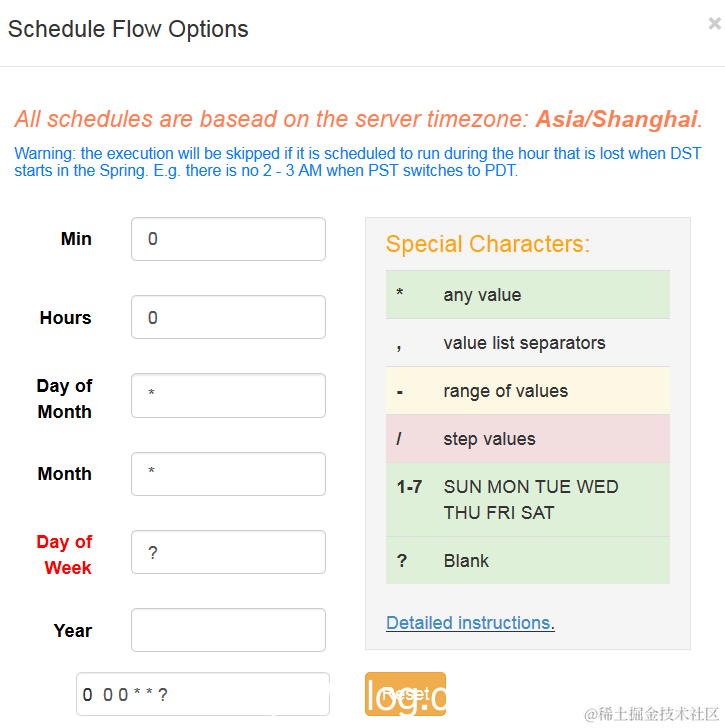Focus the Min input field
Image resolution: width=725 pixels, height=728 pixels.
pyautogui.click(x=228, y=239)
